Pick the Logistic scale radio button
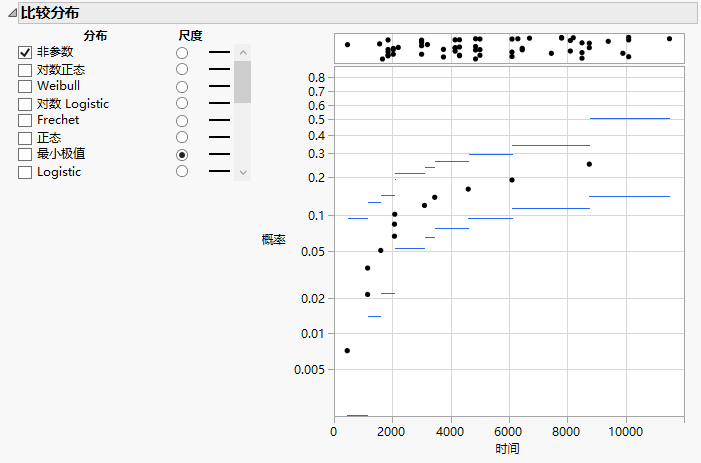Image resolution: width=701 pixels, height=463 pixels. pyautogui.click(x=182, y=171)
